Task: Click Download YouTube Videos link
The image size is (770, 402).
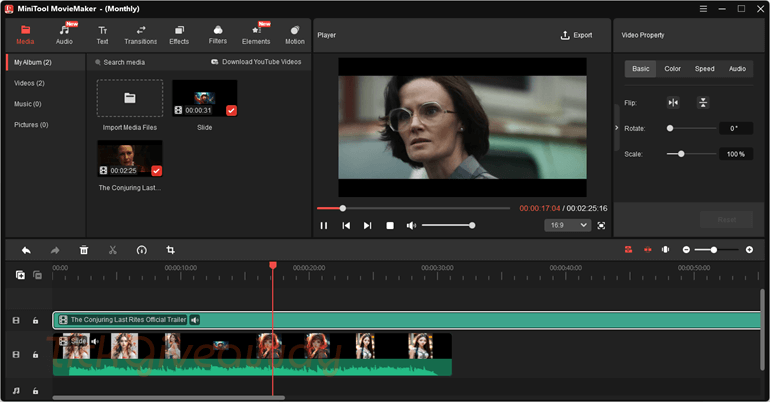Action: (x=256, y=62)
